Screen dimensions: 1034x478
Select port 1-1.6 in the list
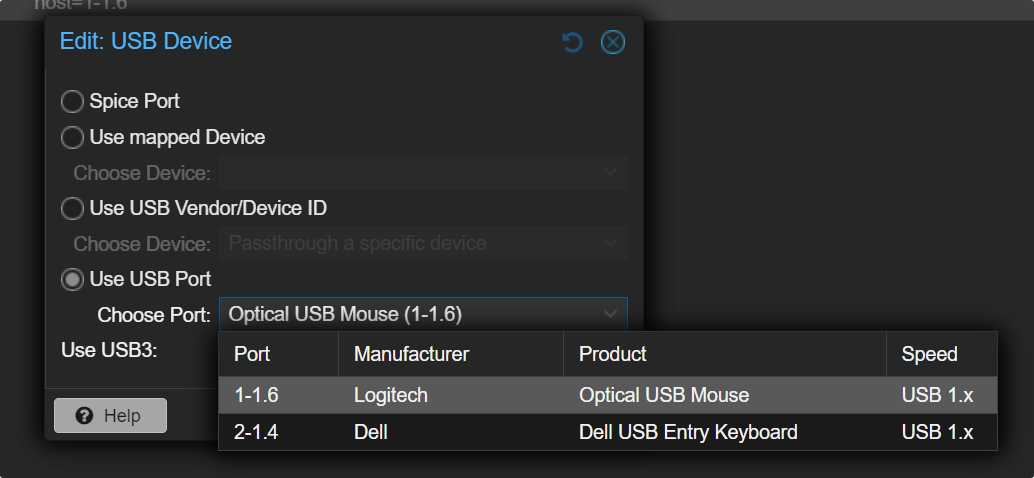click(x=257, y=395)
